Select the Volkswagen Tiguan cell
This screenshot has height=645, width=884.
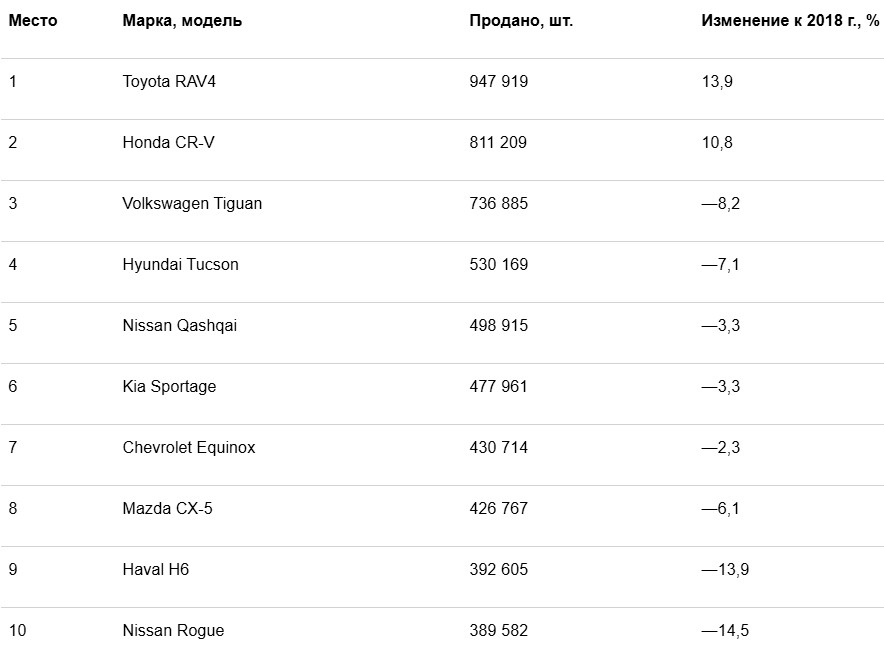click(x=192, y=204)
